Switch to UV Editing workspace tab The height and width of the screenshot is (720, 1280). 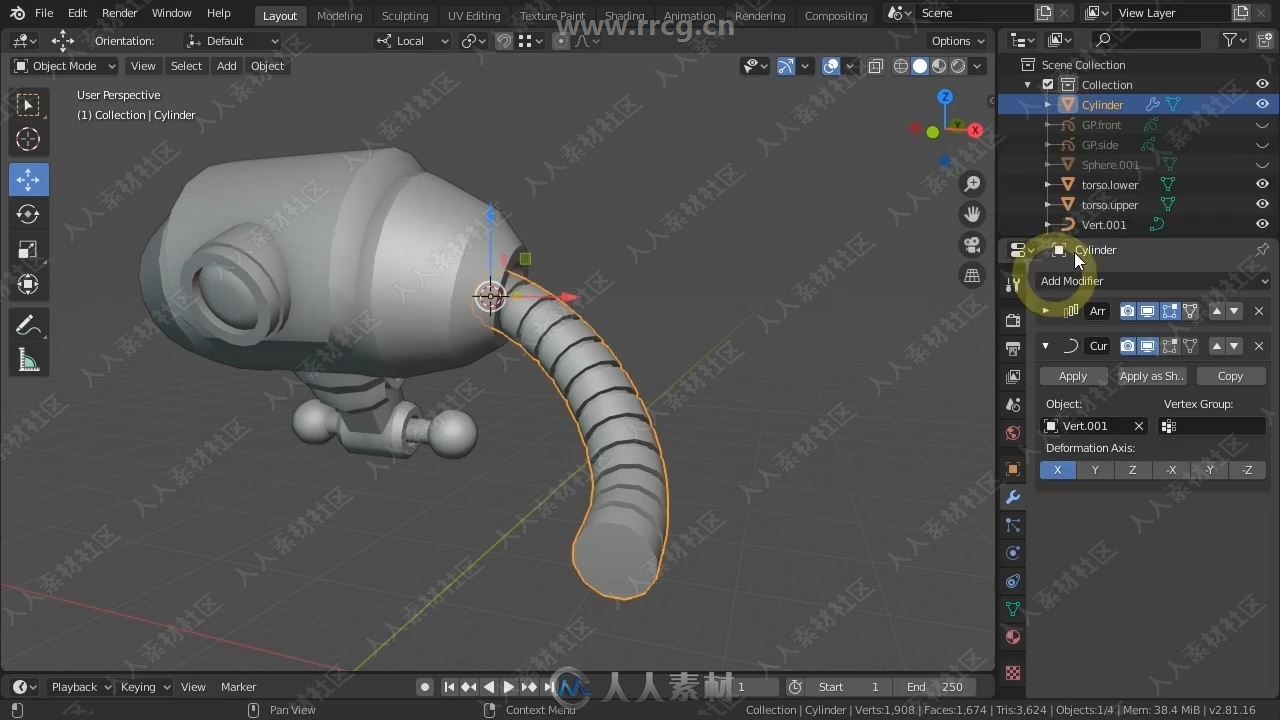[x=474, y=15]
